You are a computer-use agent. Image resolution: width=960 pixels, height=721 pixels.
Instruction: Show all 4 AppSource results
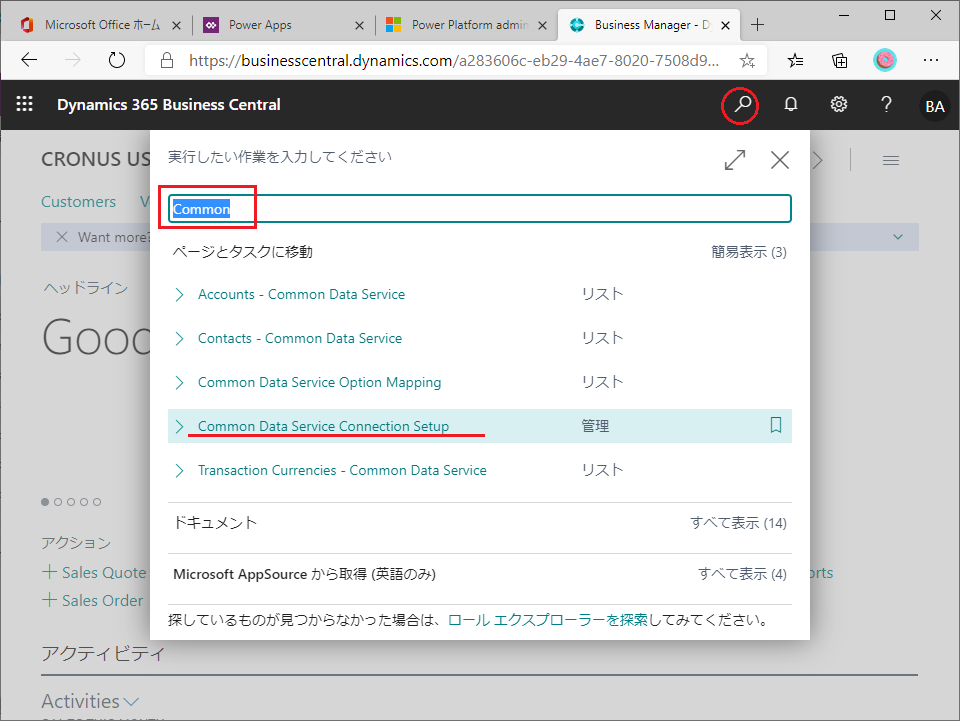coord(742,573)
